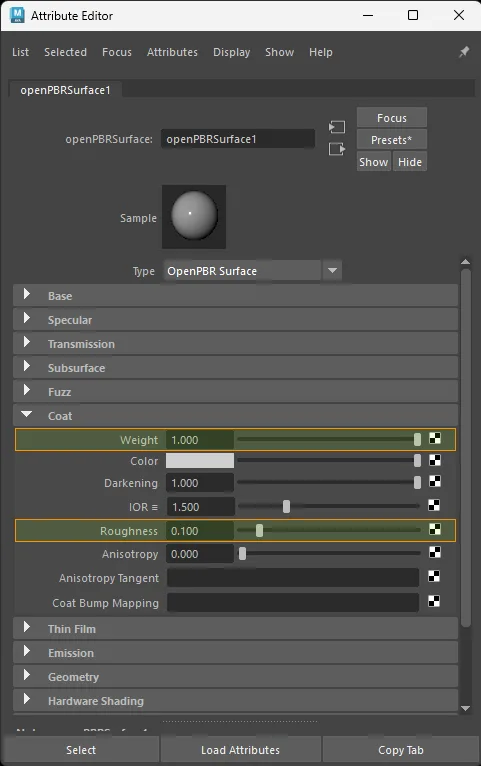Image resolution: width=481 pixels, height=766 pixels.
Task: Click the IOR slider handle
Action: 286,506
